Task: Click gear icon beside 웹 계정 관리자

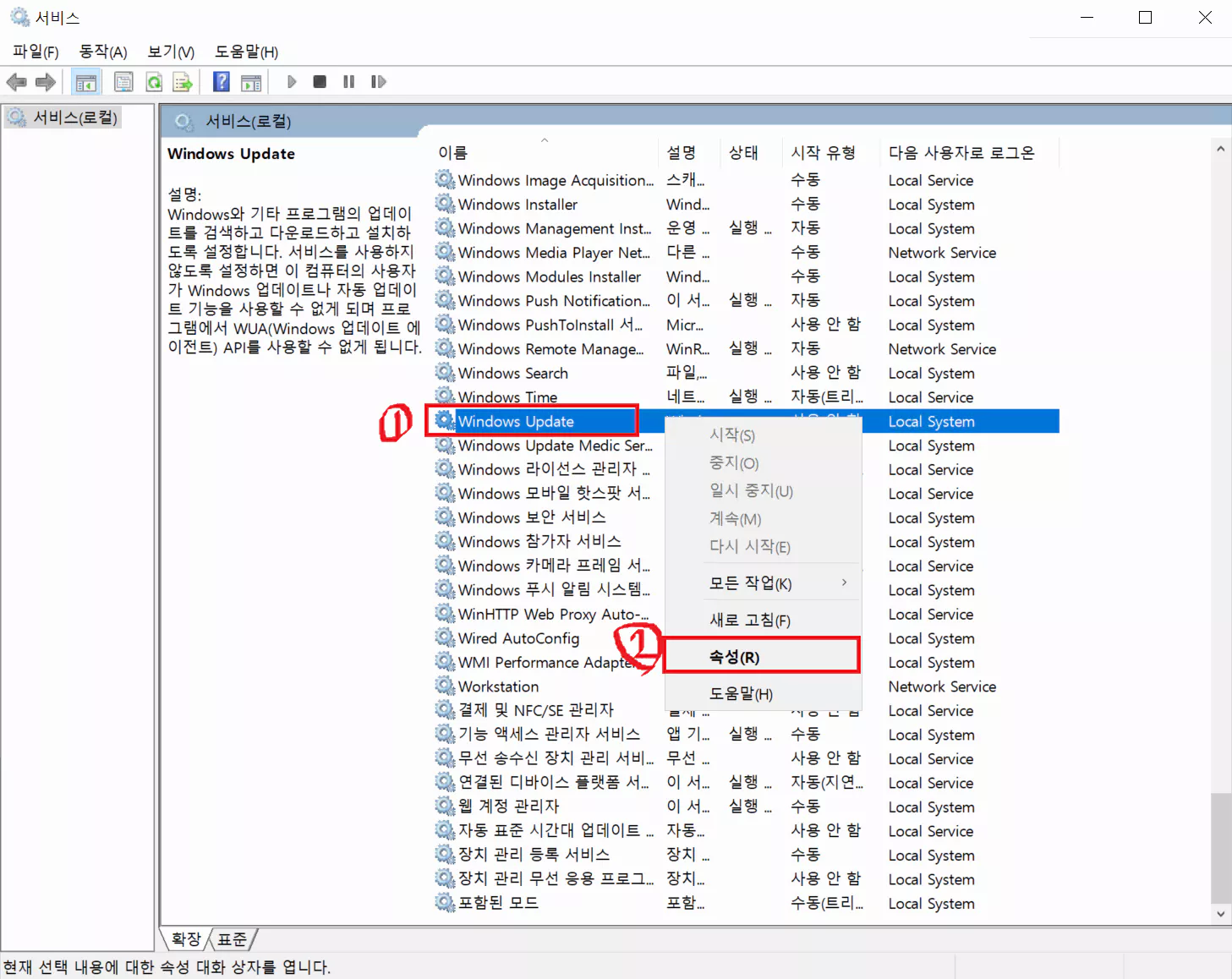Action: [x=445, y=806]
